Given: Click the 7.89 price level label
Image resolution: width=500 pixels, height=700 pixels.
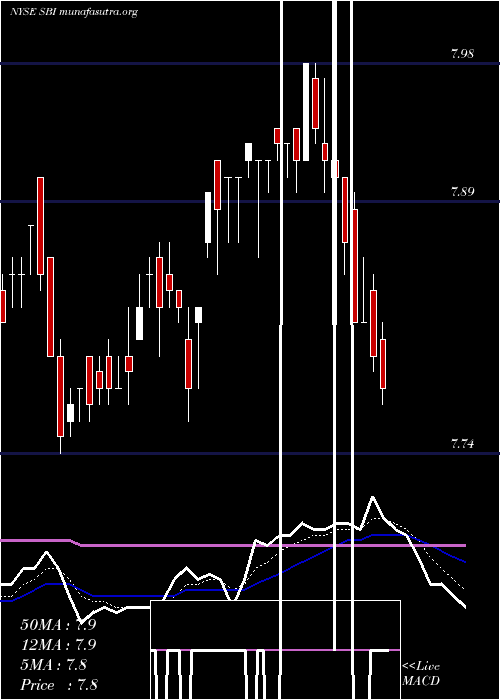Looking at the screenshot, I should click(x=462, y=192).
